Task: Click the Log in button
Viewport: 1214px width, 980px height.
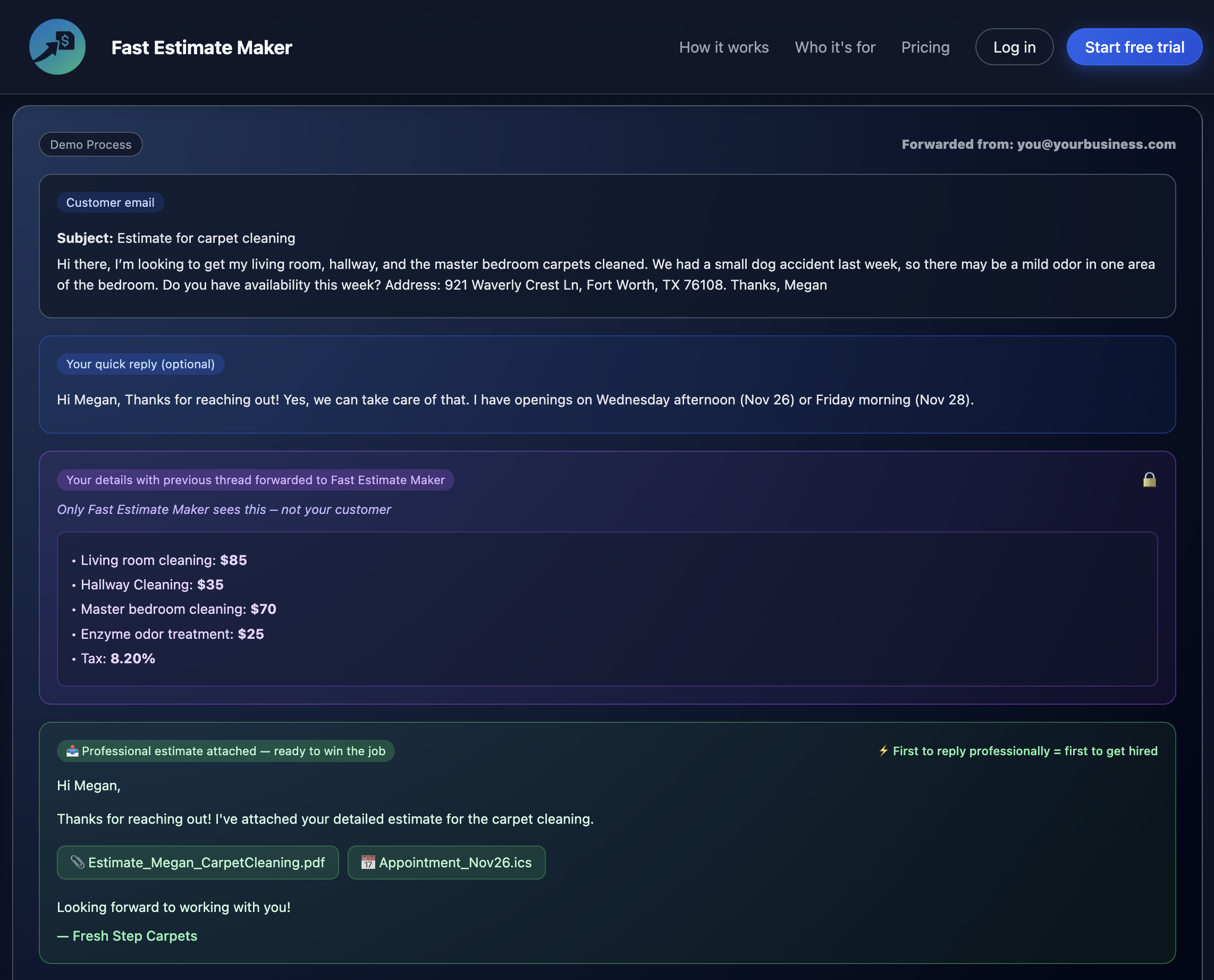Action: (1014, 47)
